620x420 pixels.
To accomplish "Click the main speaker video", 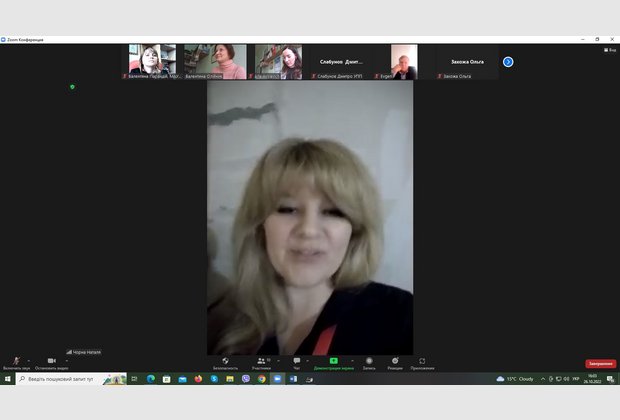I will click(310, 218).
